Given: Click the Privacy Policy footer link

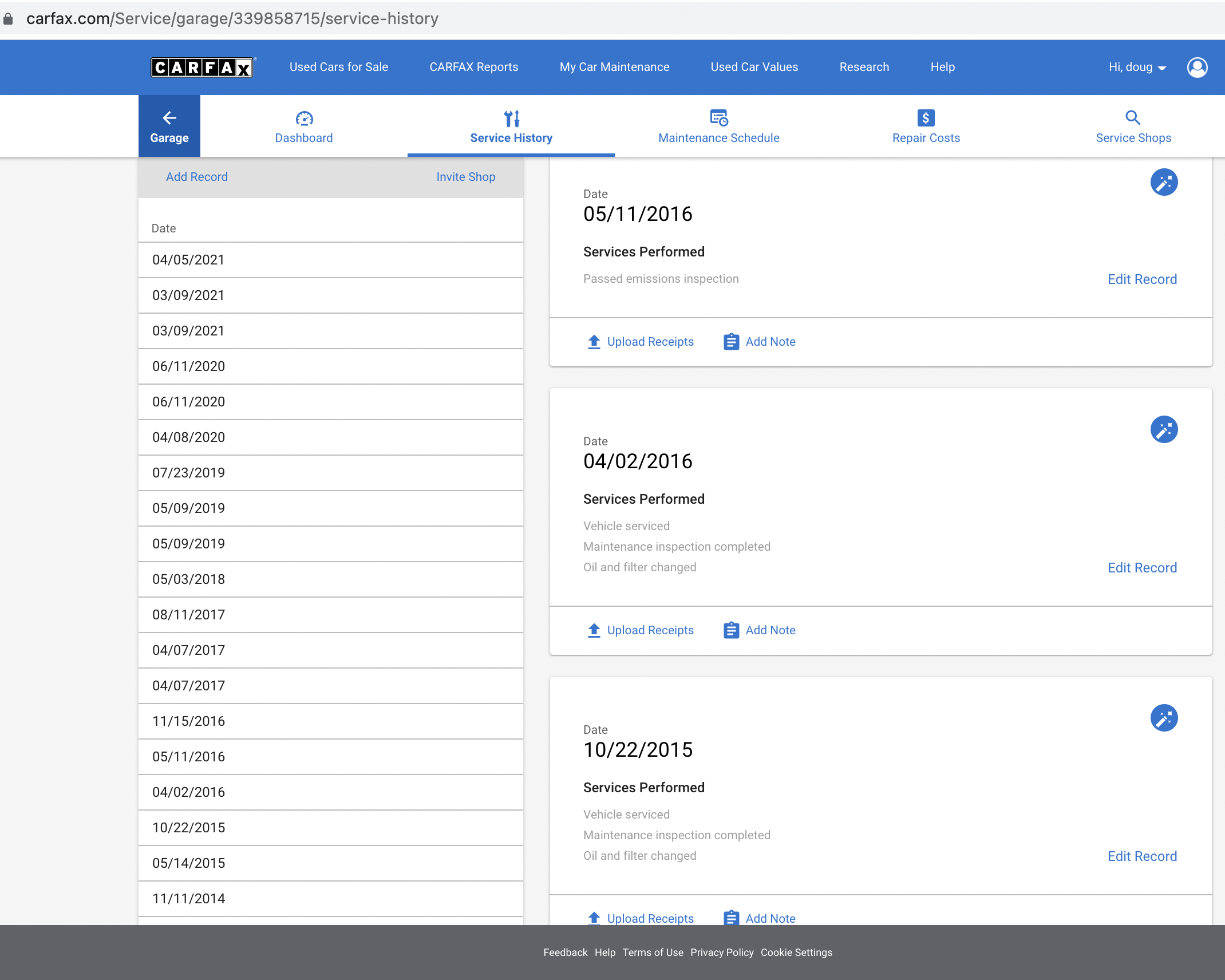Looking at the screenshot, I should pos(722,953).
